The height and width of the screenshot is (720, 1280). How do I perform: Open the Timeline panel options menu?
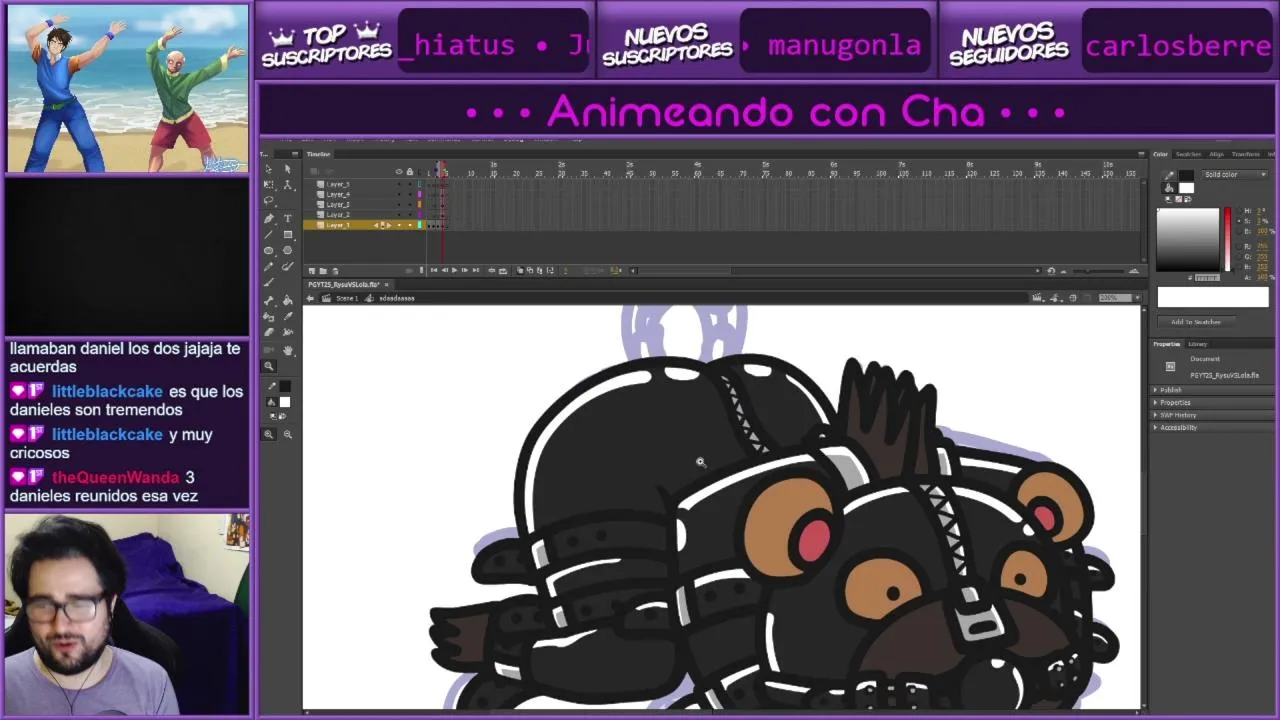(1141, 154)
